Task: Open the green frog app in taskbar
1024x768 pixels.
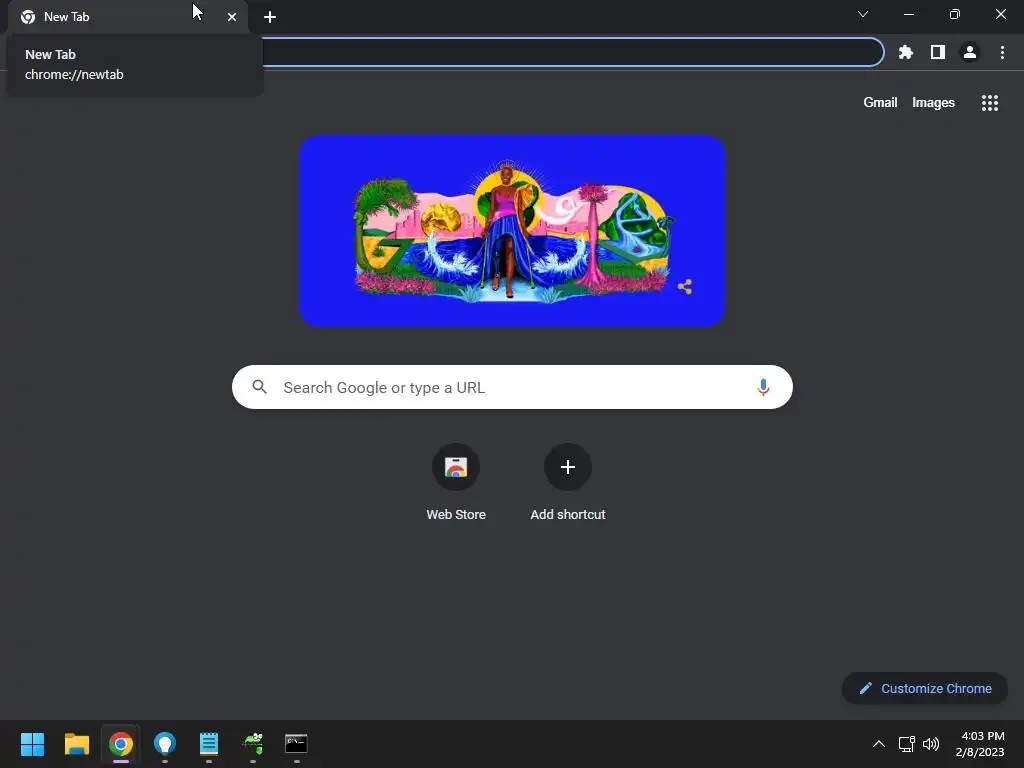Action: click(x=253, y=744)
